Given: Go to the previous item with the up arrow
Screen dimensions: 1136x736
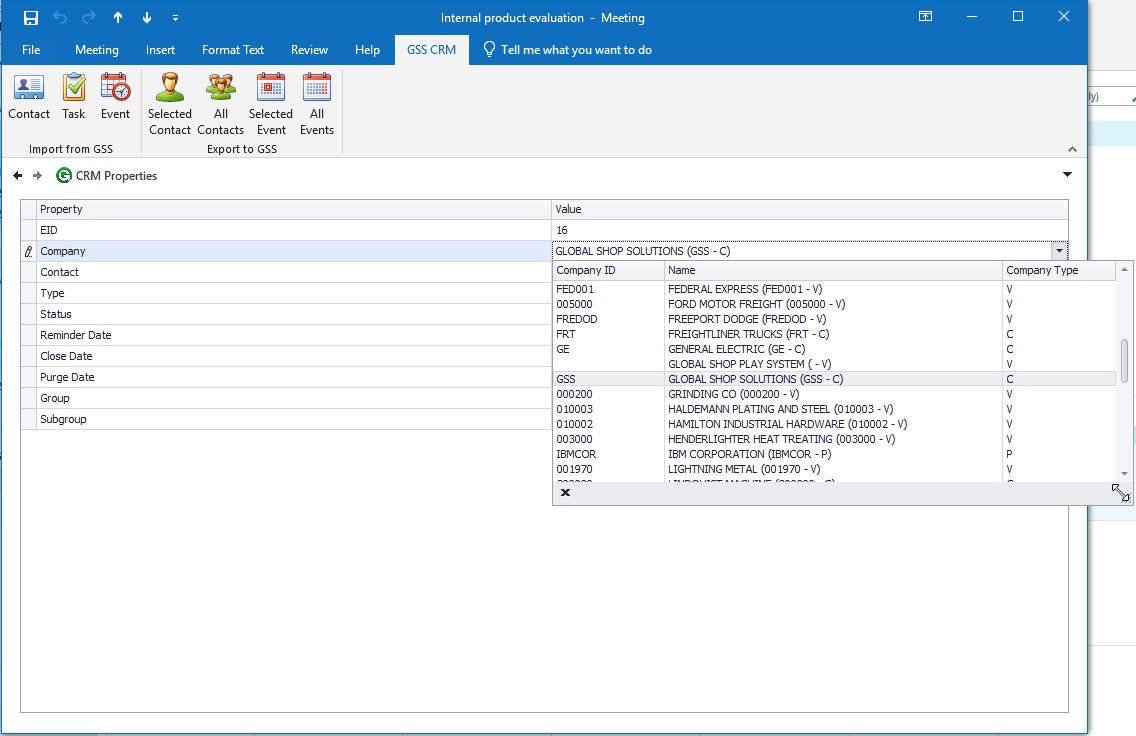Looking at the screenshot, I should [x=118, y=17].
